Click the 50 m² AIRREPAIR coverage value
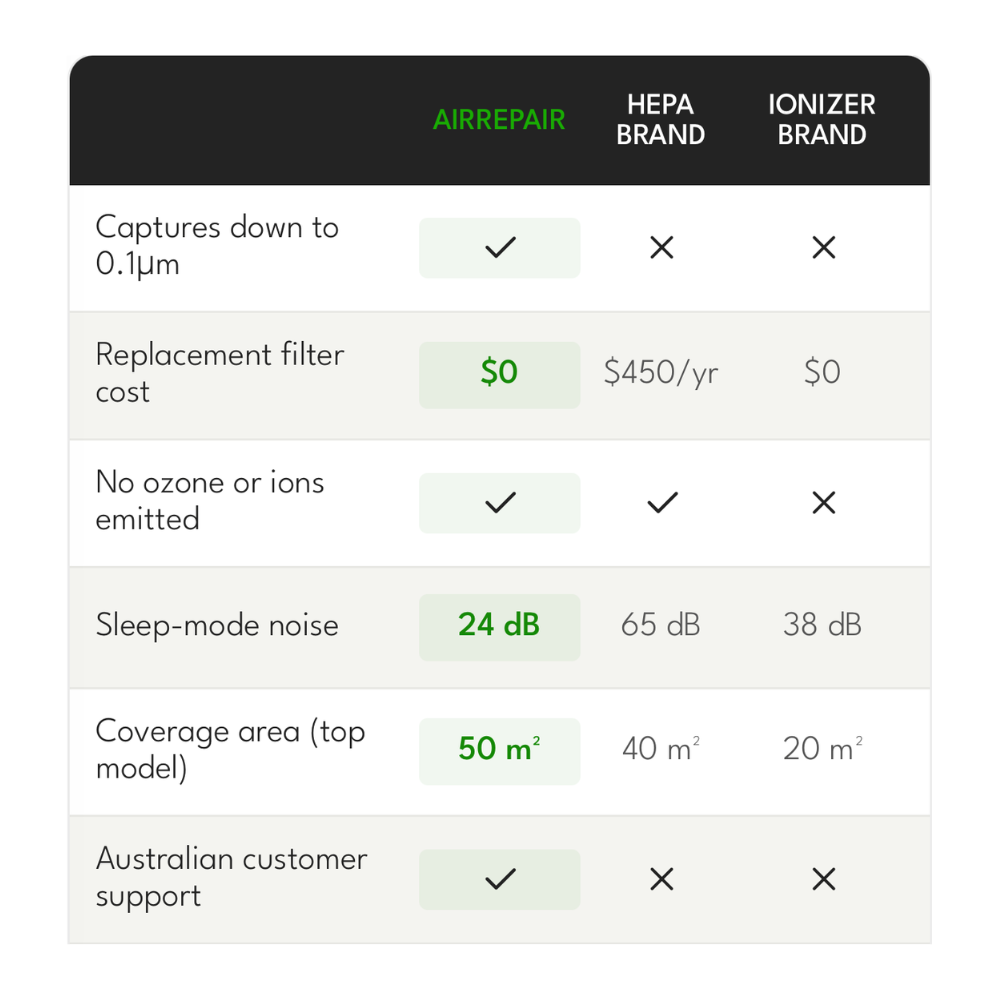1000x1000 pixels. pyautogui.click(x=499, y=748)
